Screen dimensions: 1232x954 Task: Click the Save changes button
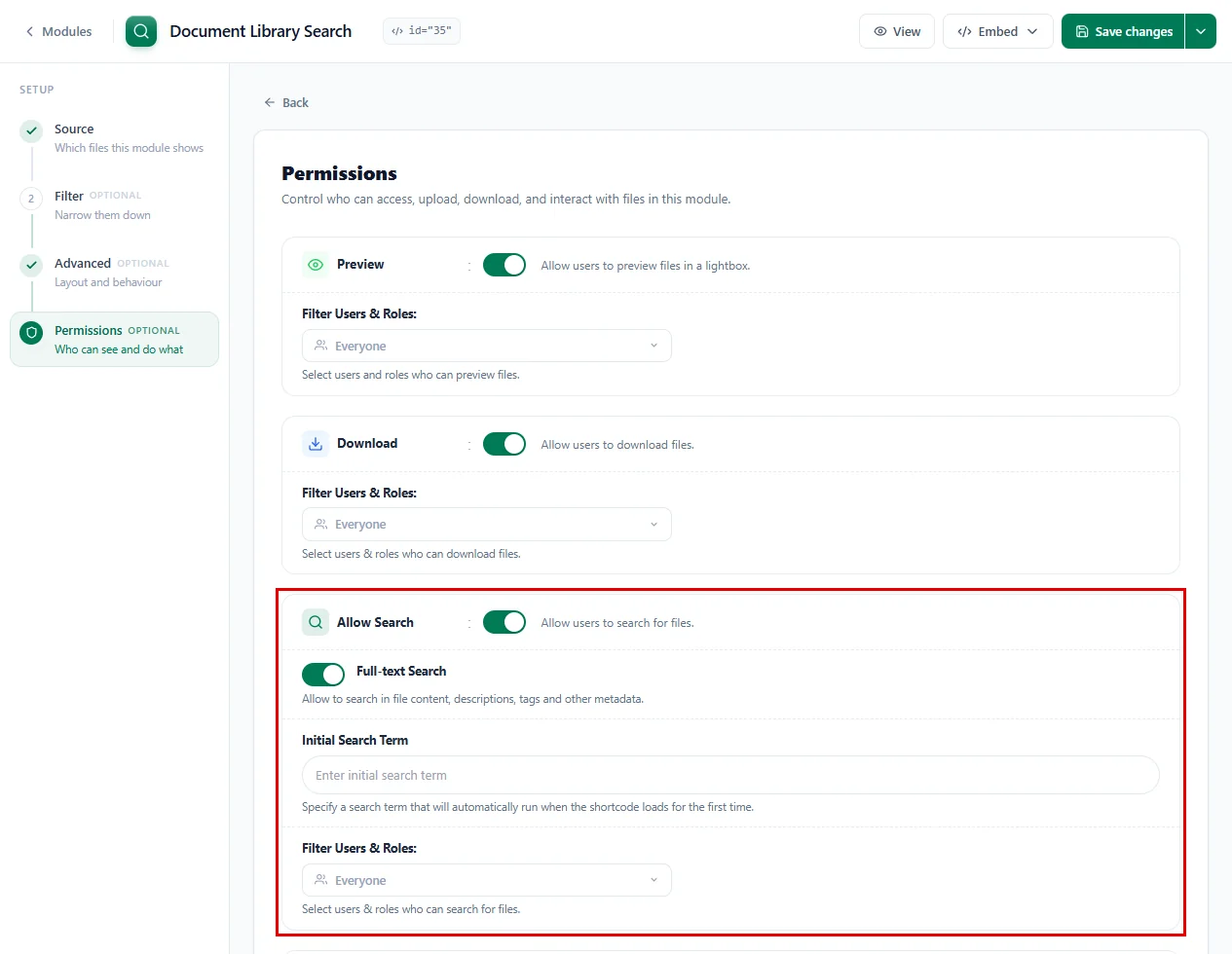[x=1123, y=31]
